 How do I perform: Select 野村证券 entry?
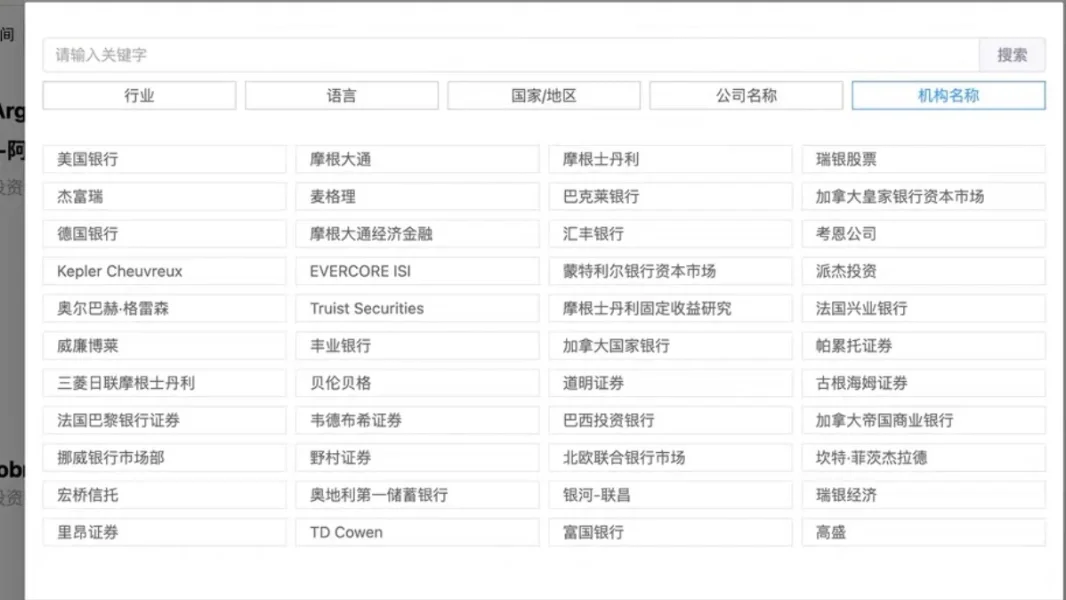click(417, 458)
